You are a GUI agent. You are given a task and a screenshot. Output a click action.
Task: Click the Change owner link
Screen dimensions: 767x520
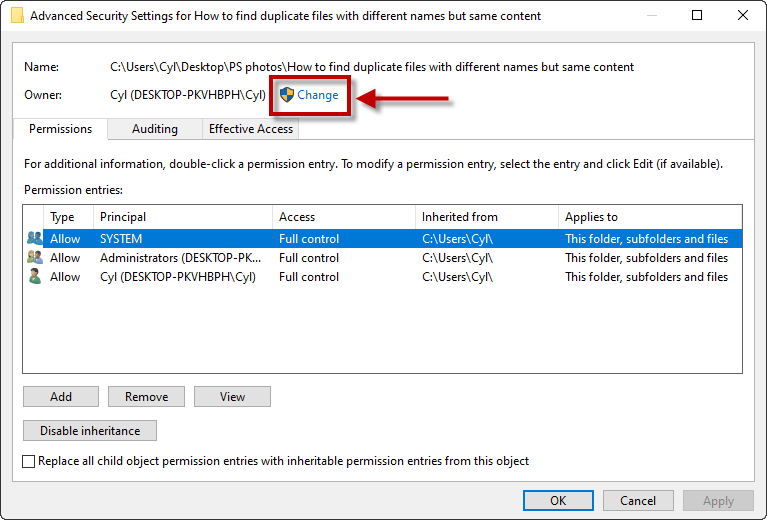(x=317, y=94)
